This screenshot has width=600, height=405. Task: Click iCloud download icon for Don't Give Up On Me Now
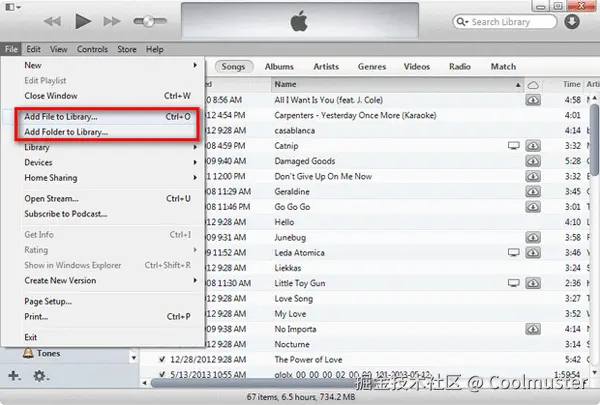[533, 176]
